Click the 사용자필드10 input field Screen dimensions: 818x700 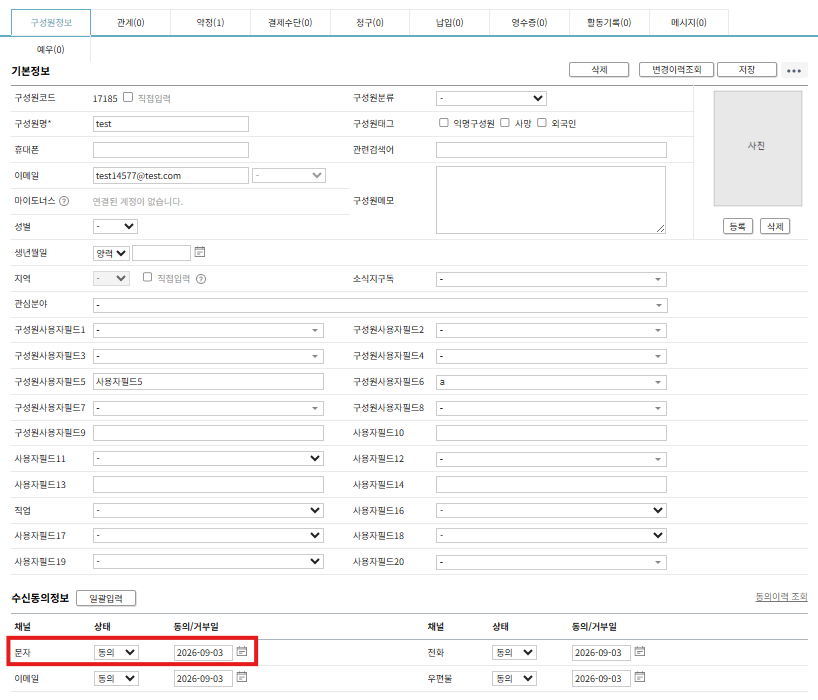[x=551, y=433]
